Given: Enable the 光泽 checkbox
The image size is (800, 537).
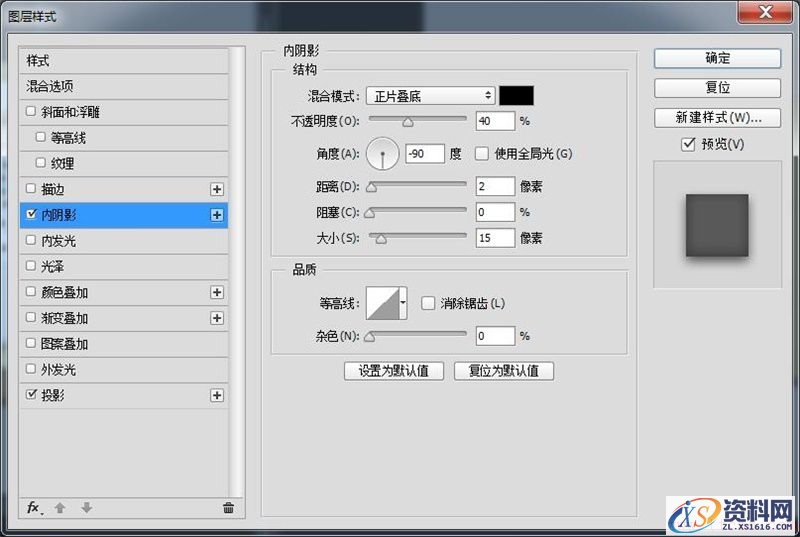Looking at the screenshot, I should (x=31, y=266).
